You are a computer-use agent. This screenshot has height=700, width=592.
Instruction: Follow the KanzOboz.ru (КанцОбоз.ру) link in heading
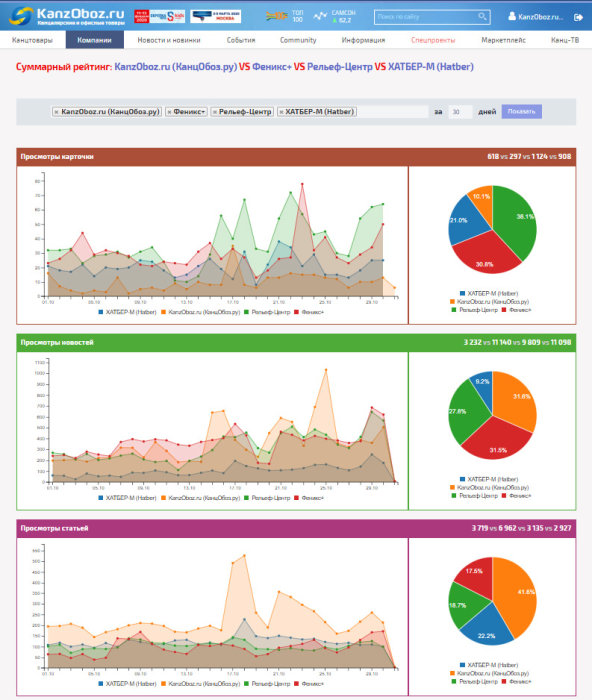(175, 67)
